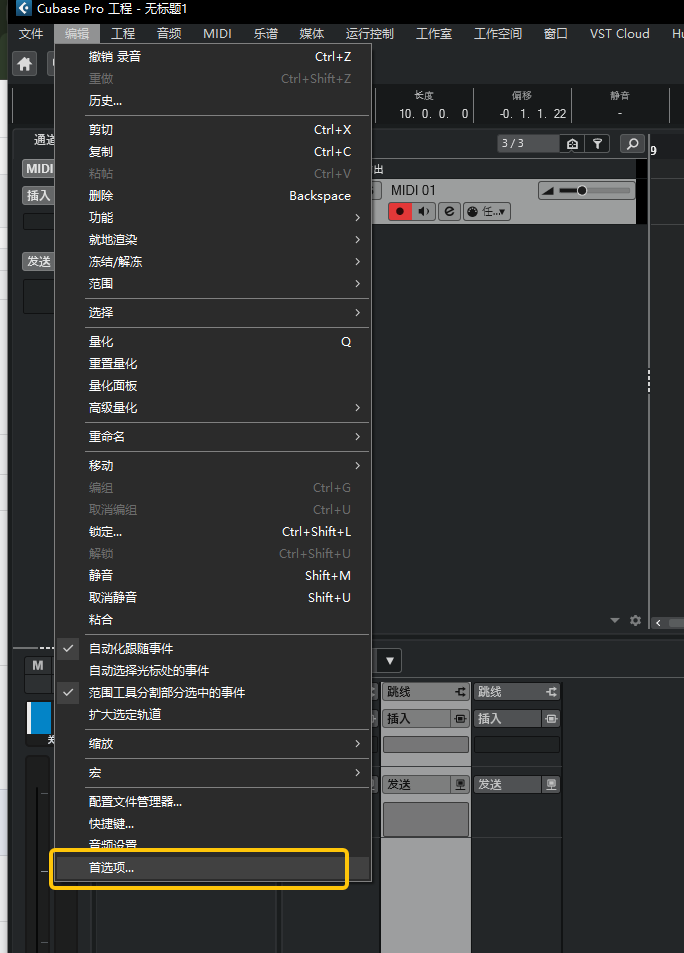Image resolution: width=684 pixels, height=953 pixels.
Task: Expand the 宏 submenu
Action: point(213,772)
